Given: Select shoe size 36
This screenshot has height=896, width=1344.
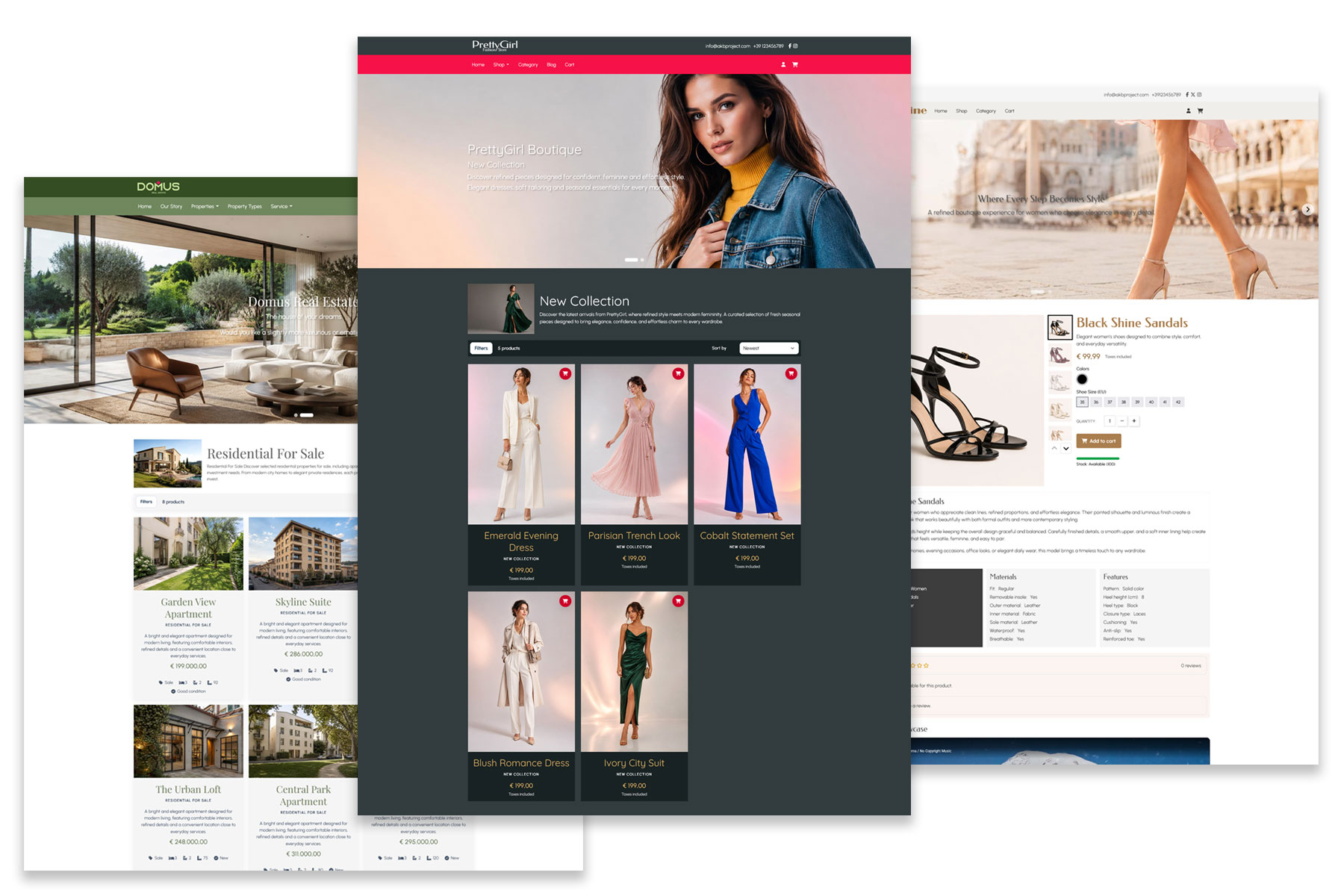Looking at the screenshot, I should pyautogui.click(x=1096, y=402).
